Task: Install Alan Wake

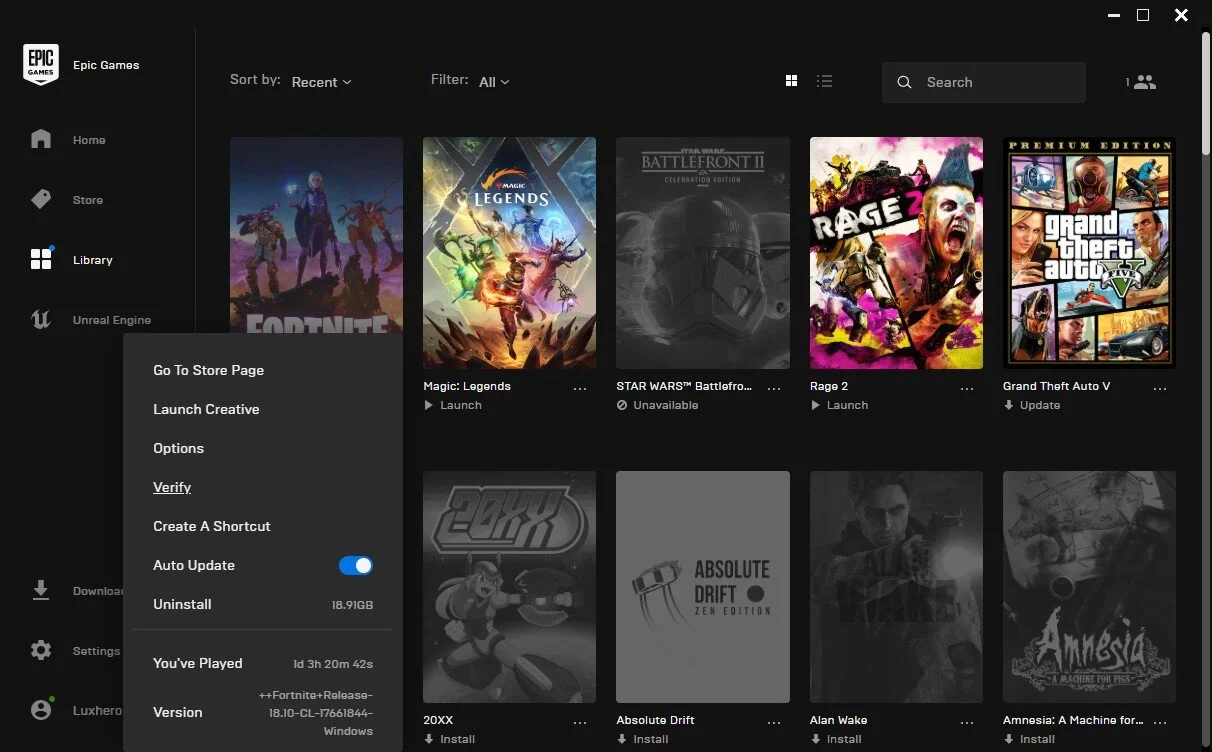Action: (836, 739)
